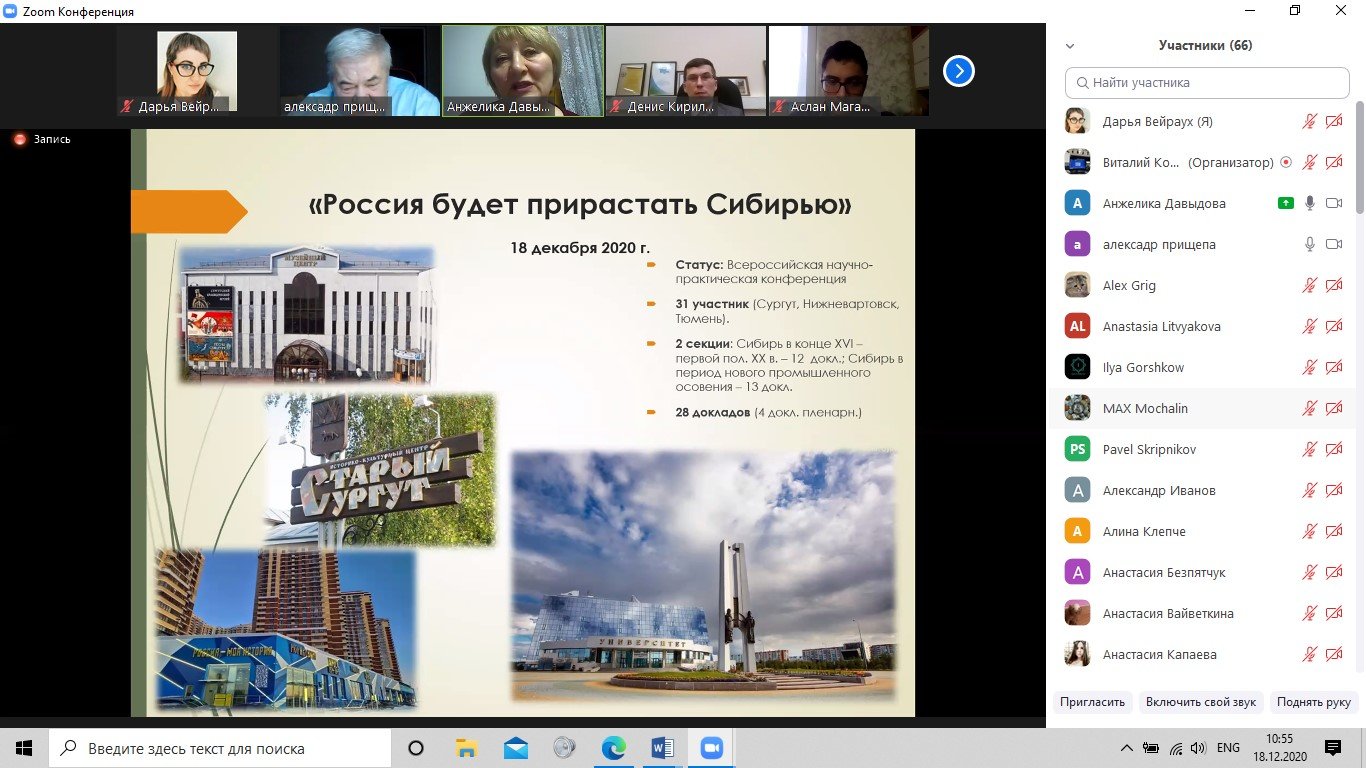Screen dimensions: 1366x768
Task: Click the Найти участника search field
Action: tap(1207, 83)
